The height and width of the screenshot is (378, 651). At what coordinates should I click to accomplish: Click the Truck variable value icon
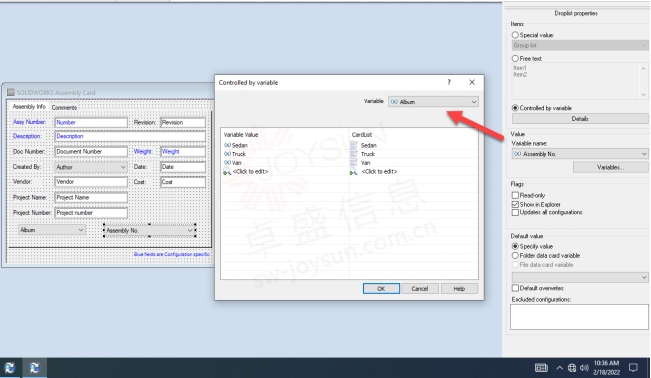tap(227, 154)
